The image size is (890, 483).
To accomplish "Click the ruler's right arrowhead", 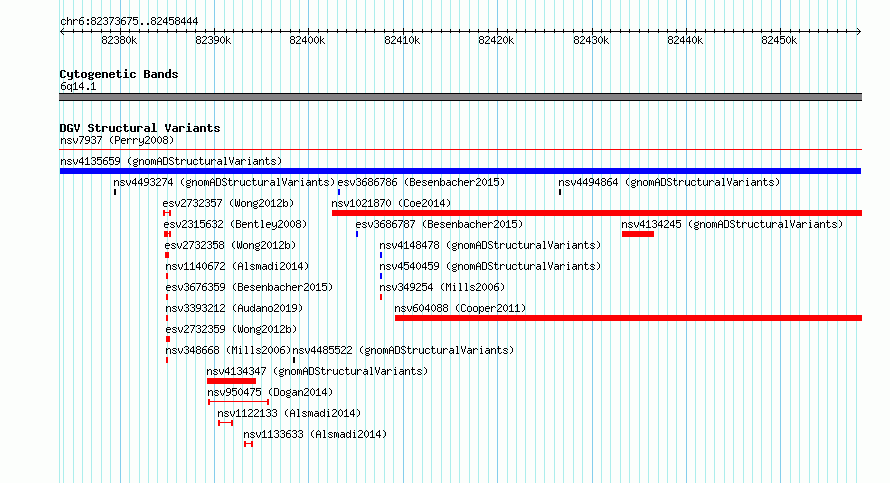I will tap(859, 32).
